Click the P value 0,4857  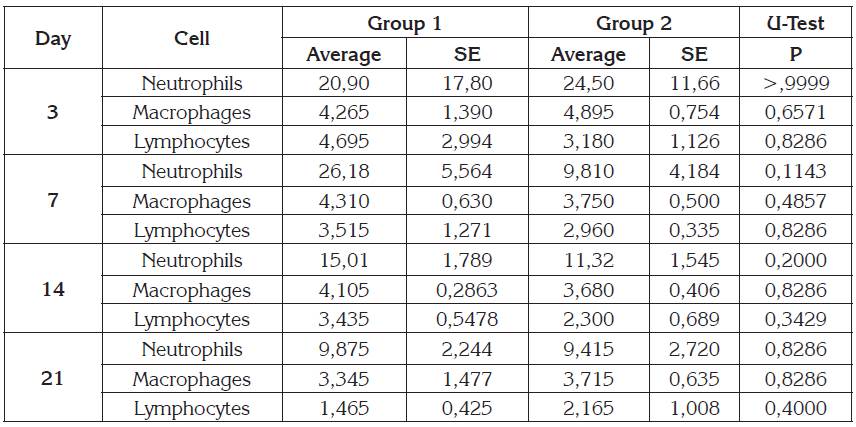click(x=797, y=201)
